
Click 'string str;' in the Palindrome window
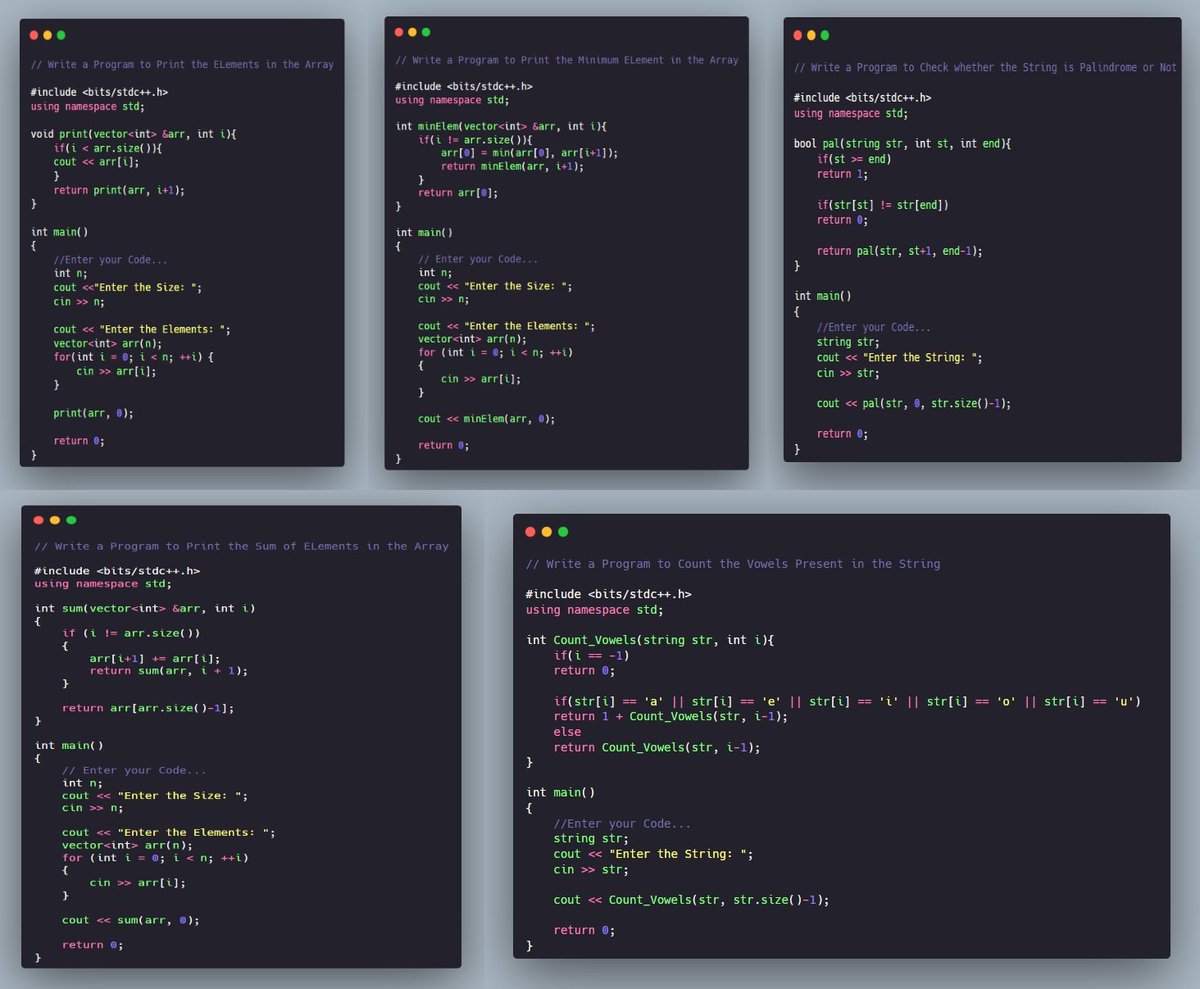pyautogui.click(x=849, y=342)
